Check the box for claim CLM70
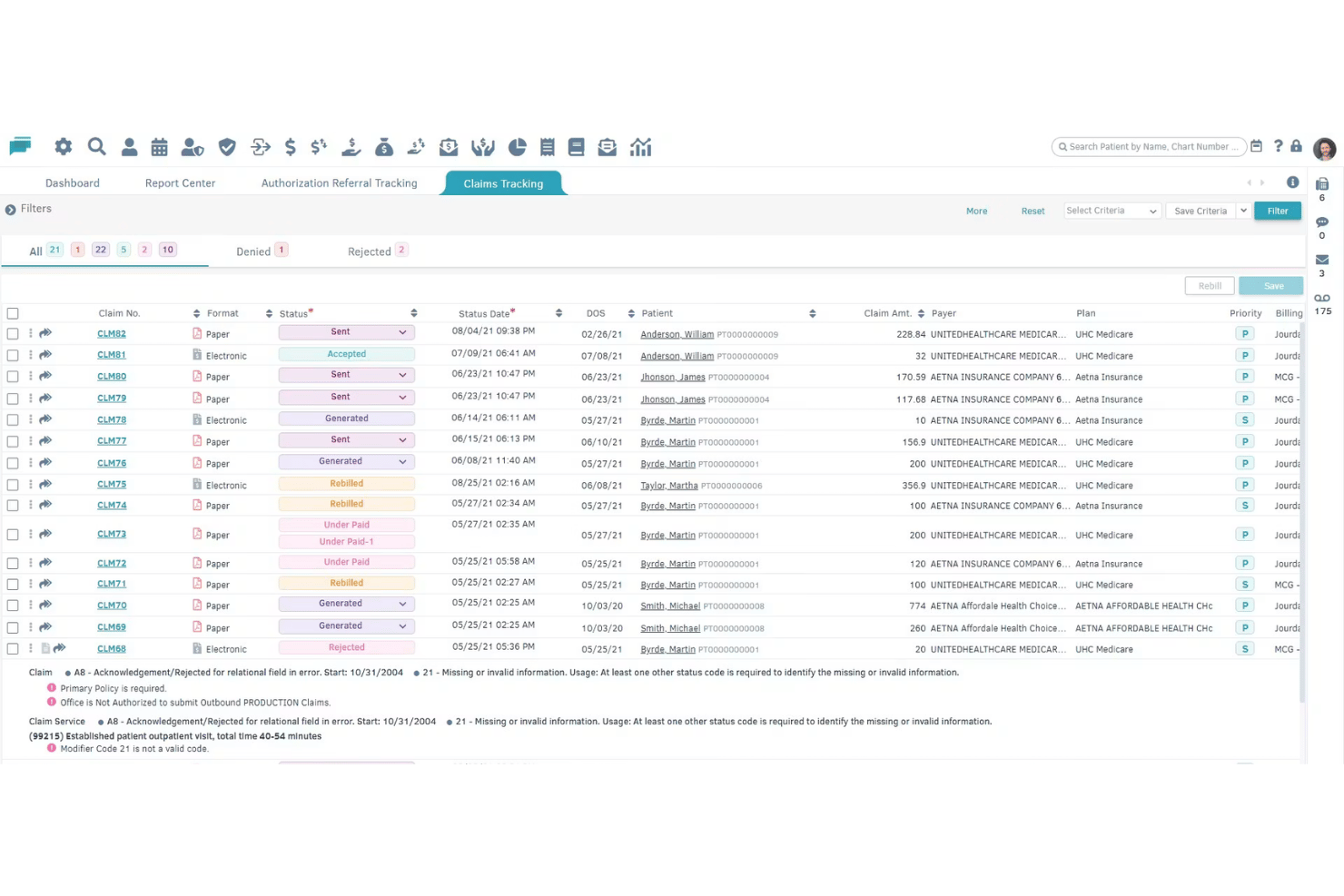Image resolution: width=1344 pixels, height=896 pixels. click(13, 606)
